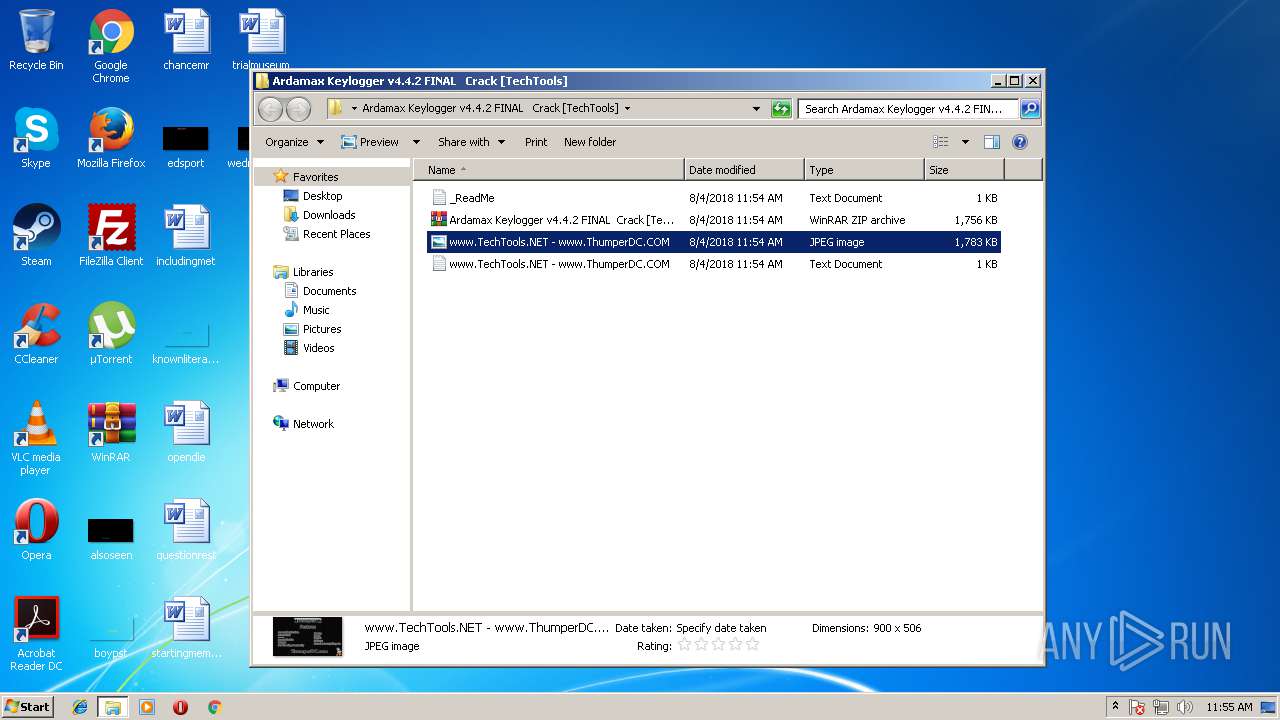The width and height of the screenshot is (1280, 720).
Task: Refresh the folder with green arrows button
Action: [781, 109]
